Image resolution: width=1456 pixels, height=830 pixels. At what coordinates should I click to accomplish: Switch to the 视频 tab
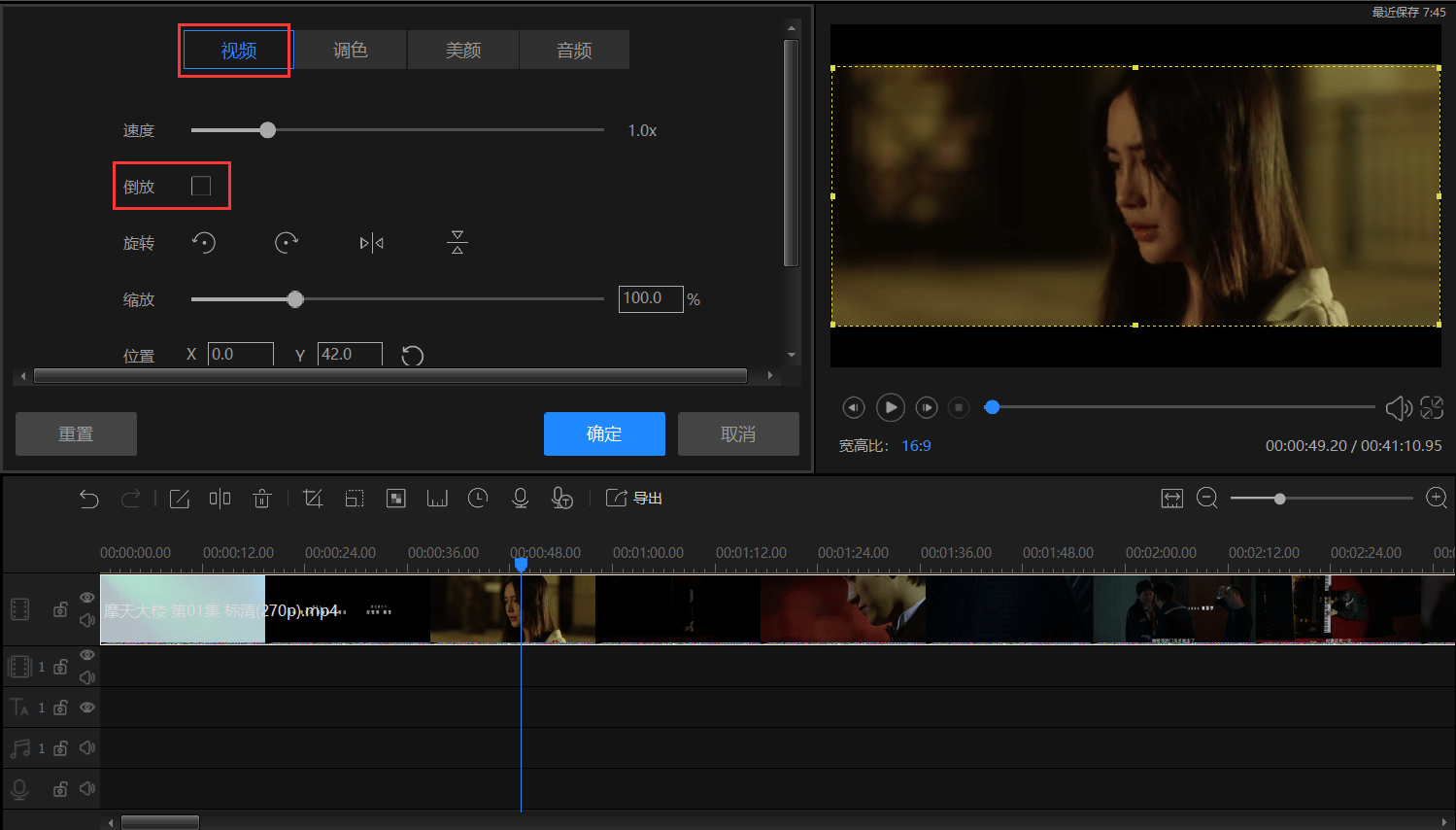click(238, 51)
